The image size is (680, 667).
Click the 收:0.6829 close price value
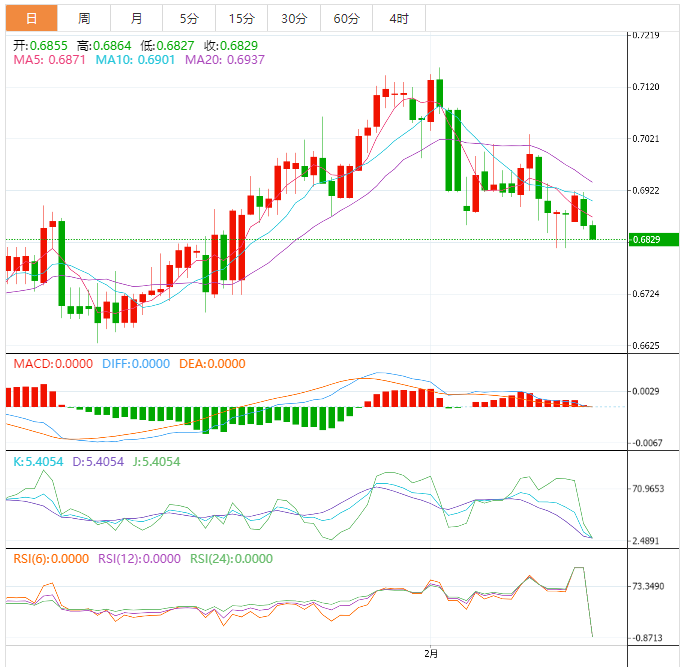point(231,46)
